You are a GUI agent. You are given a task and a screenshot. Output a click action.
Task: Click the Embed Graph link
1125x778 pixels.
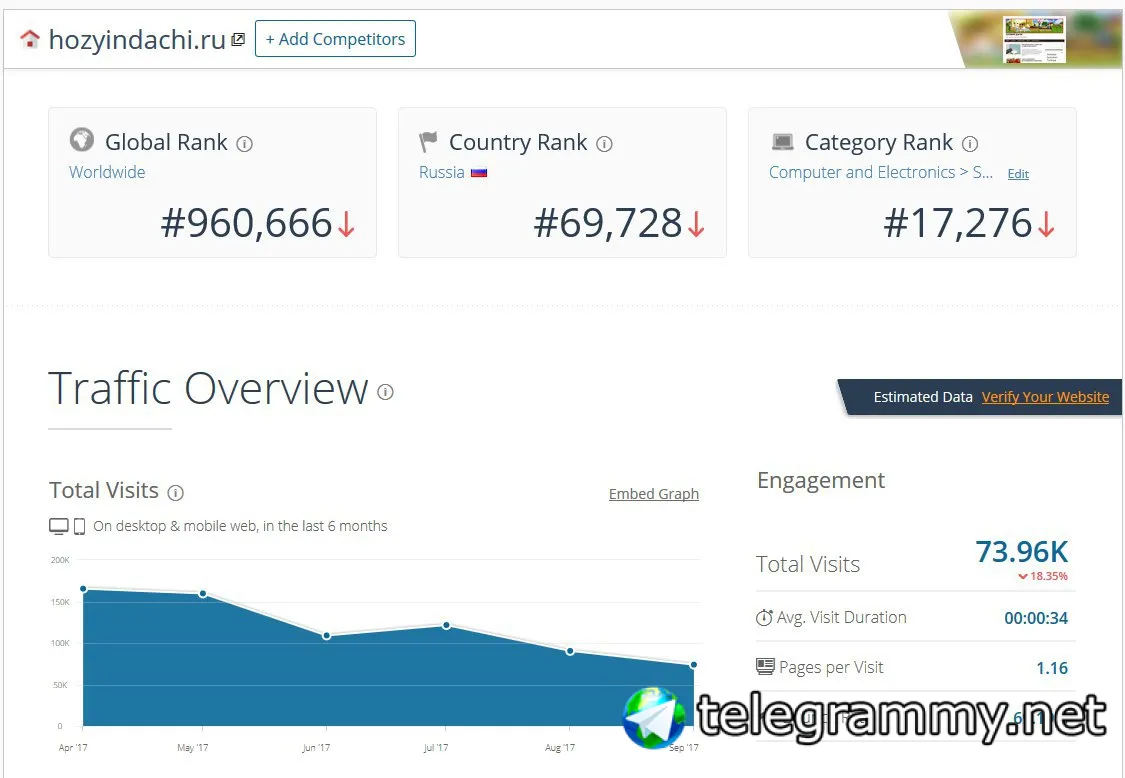click(654, 494)
